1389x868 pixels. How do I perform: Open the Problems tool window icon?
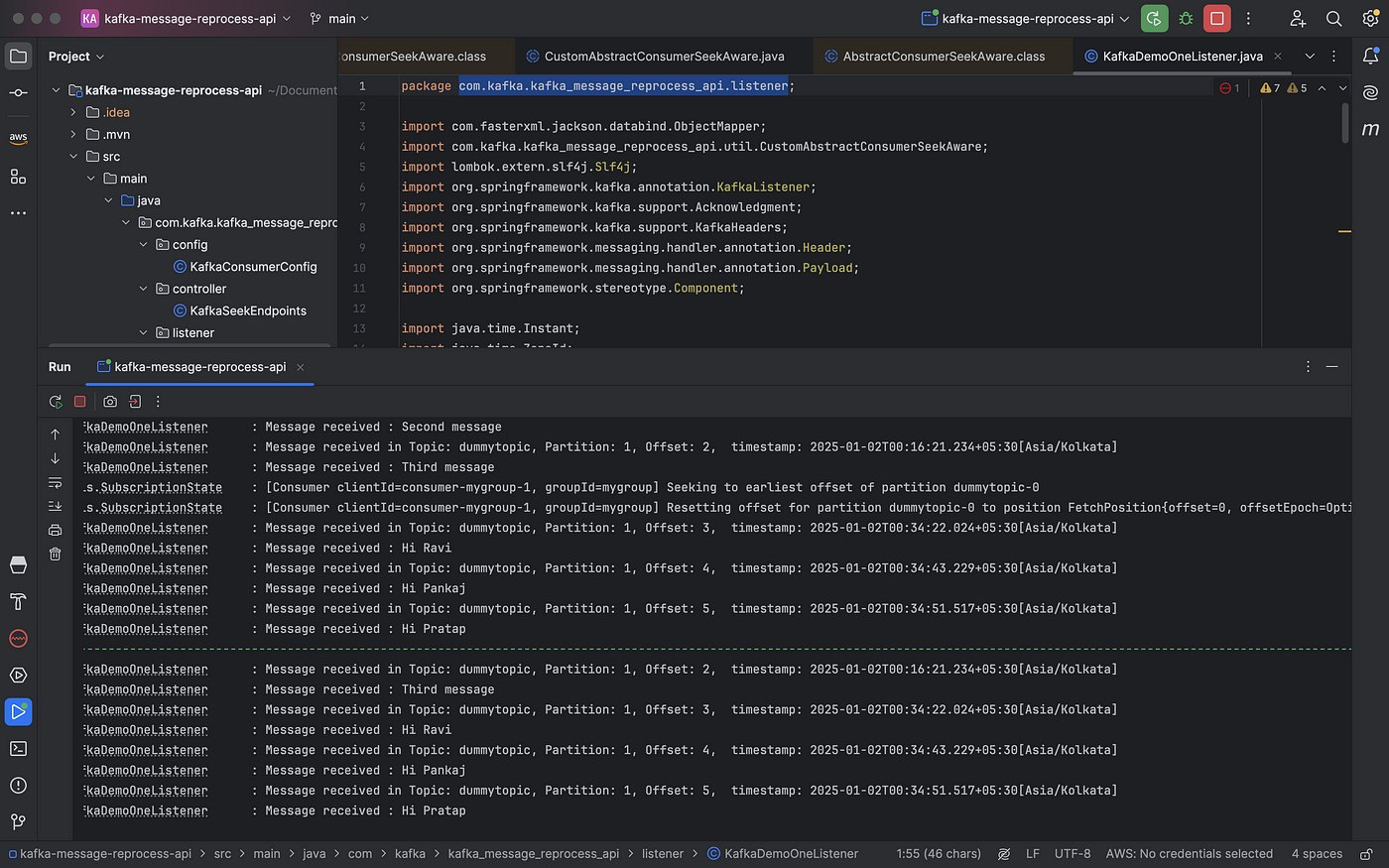click(18, 786)
